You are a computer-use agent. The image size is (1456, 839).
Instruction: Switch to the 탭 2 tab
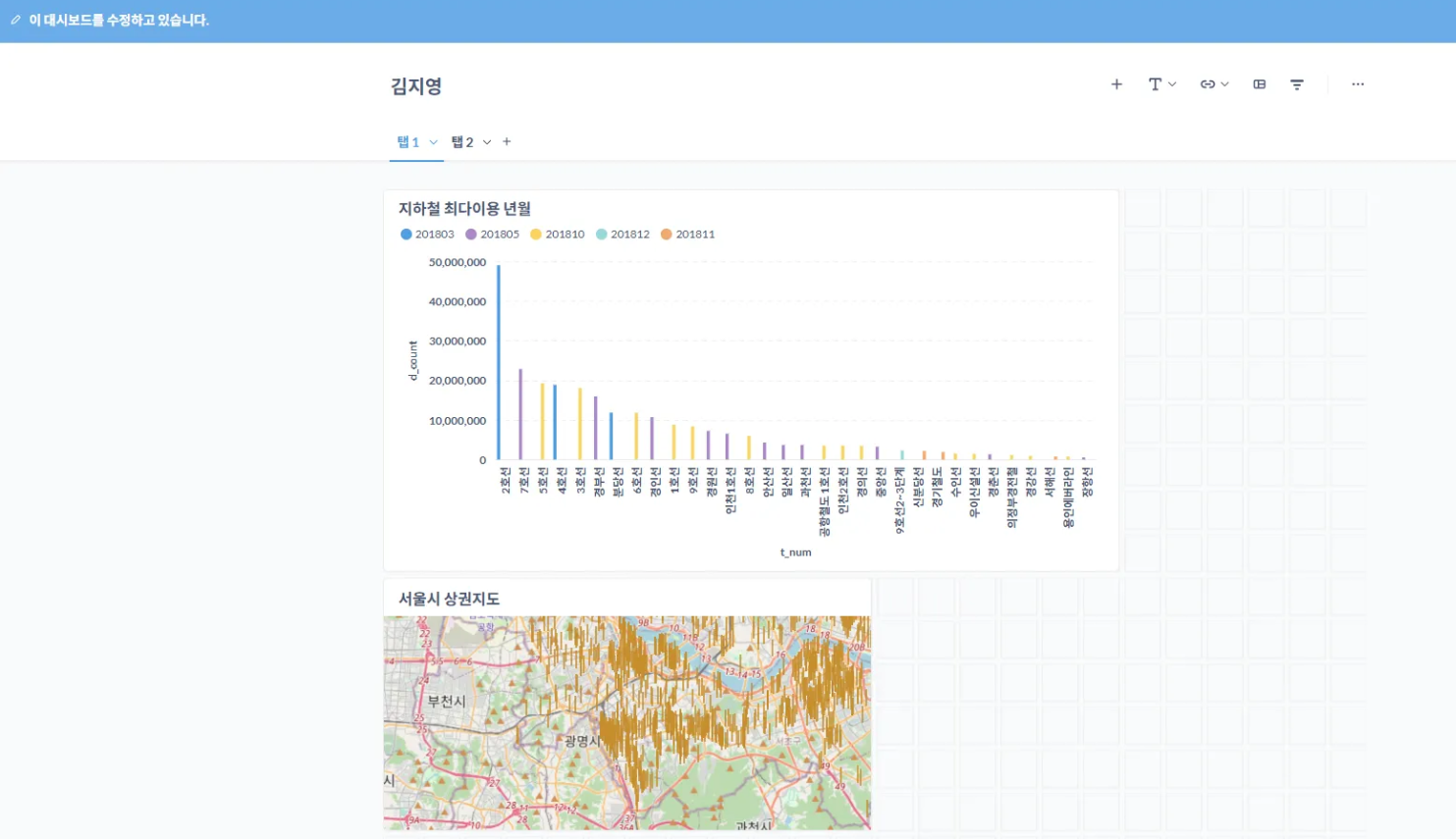point(462,142)
